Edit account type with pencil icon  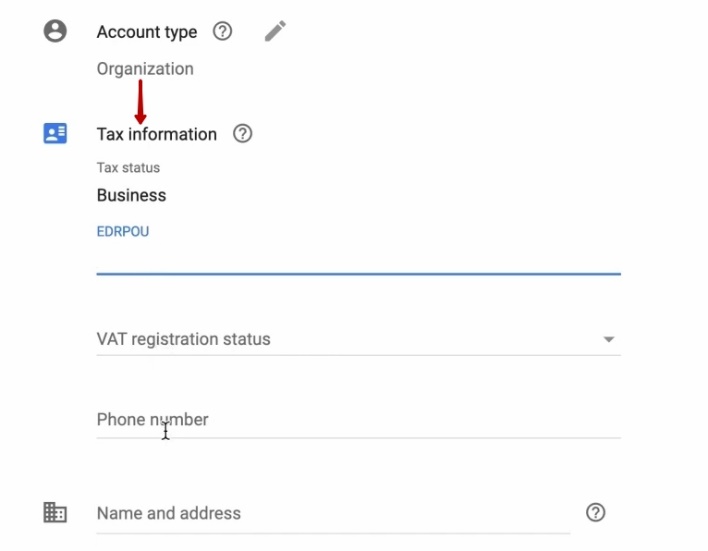click(275, 32)
